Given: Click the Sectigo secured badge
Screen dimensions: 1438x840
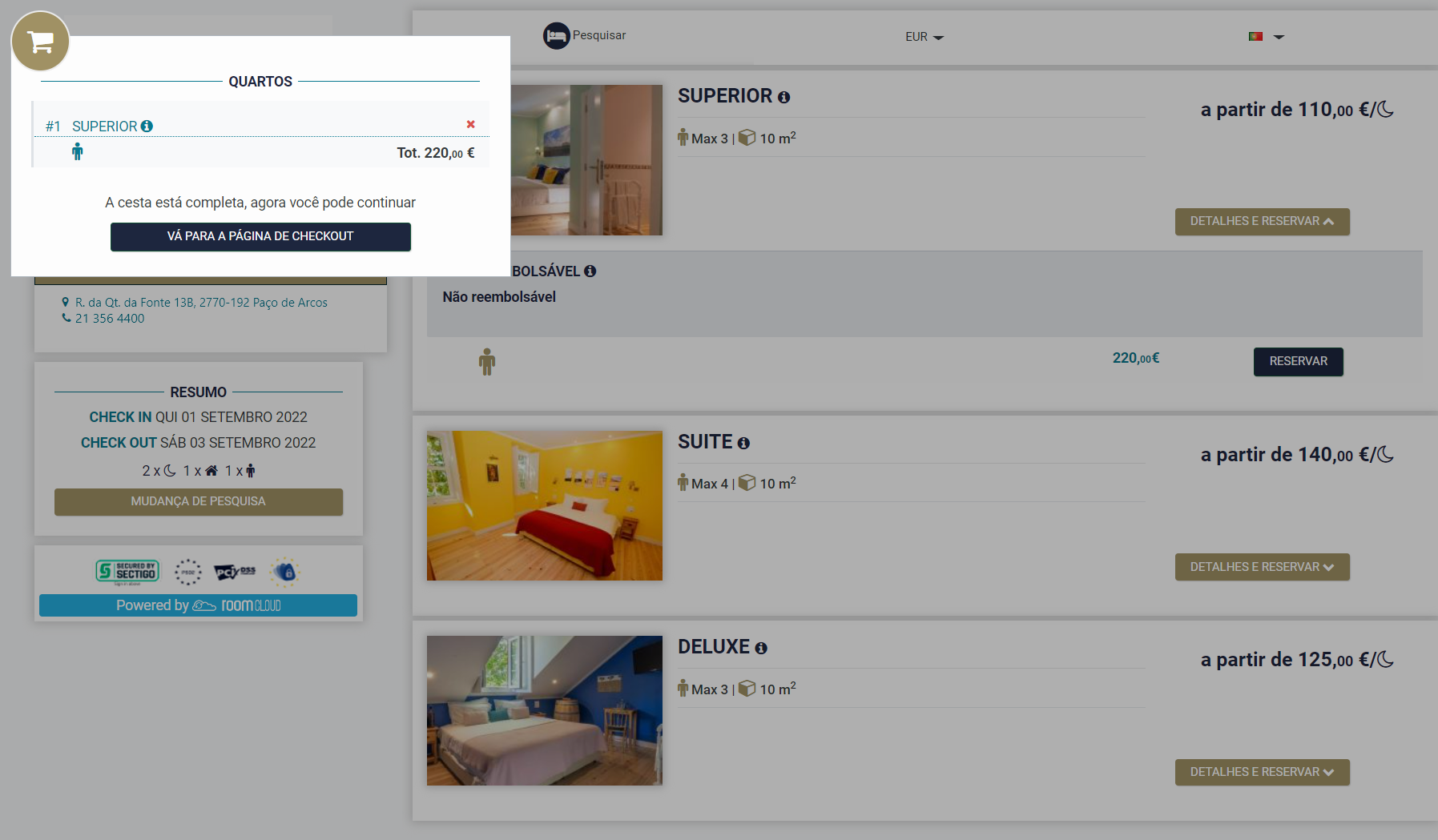Looking at the screenshot, I should 127,572.
